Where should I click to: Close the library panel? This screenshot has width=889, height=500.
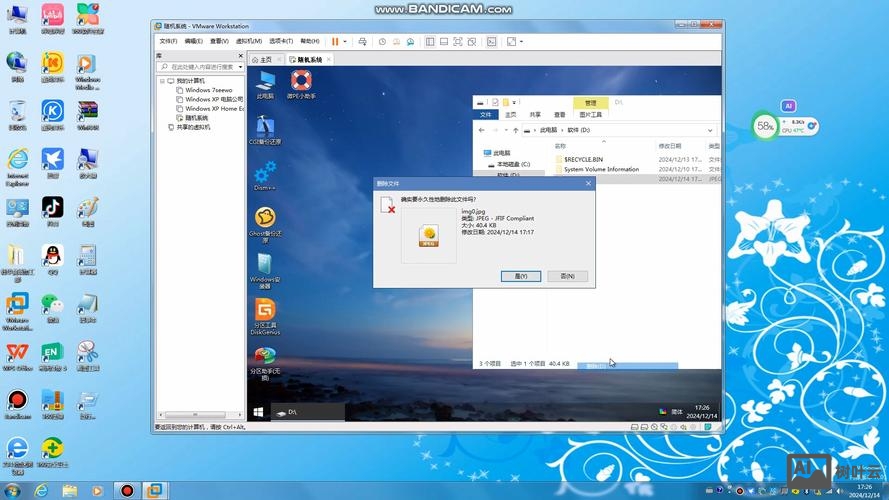tap(240, 56)
